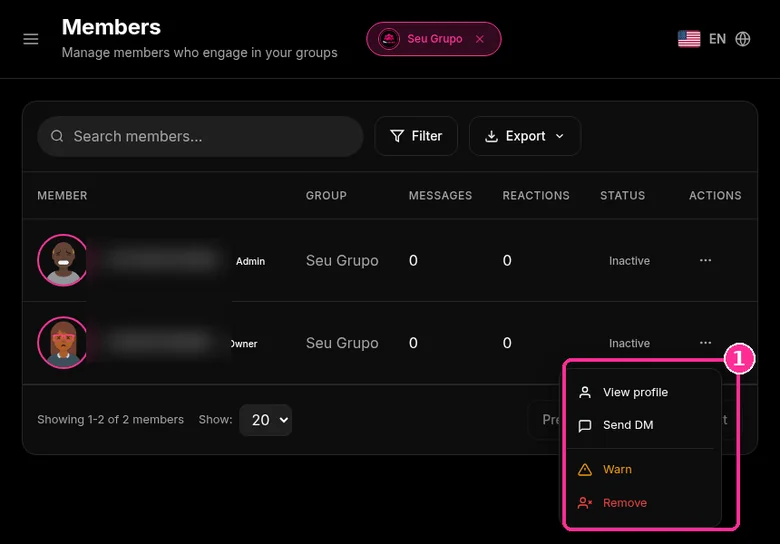Open actions menu for Owner row
780x544 pixels.
pos(705,343)
